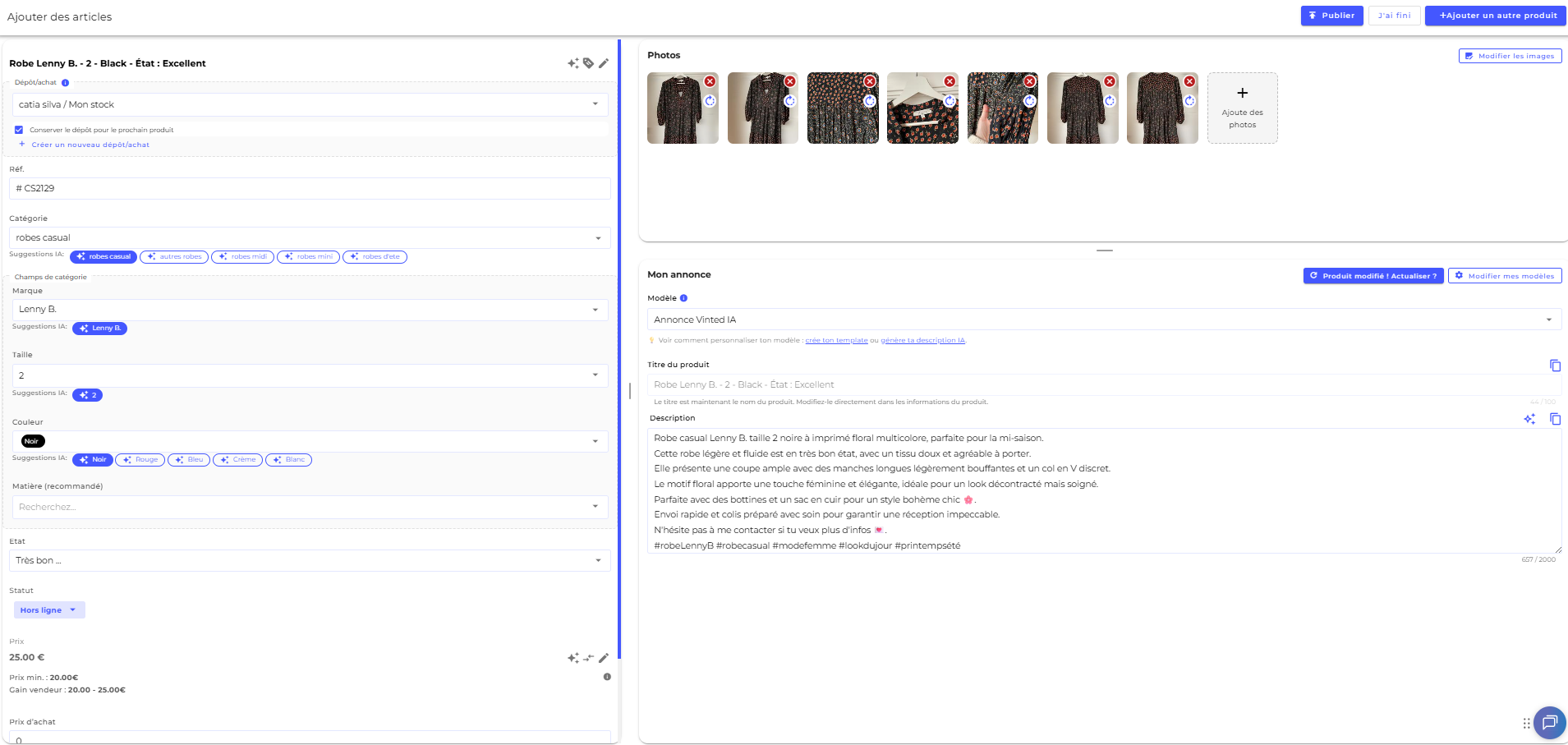Screen dimensions: 1568x745
Task: Choose 'robes mini' suggestion chip
Action: click(x=309, y=257)
